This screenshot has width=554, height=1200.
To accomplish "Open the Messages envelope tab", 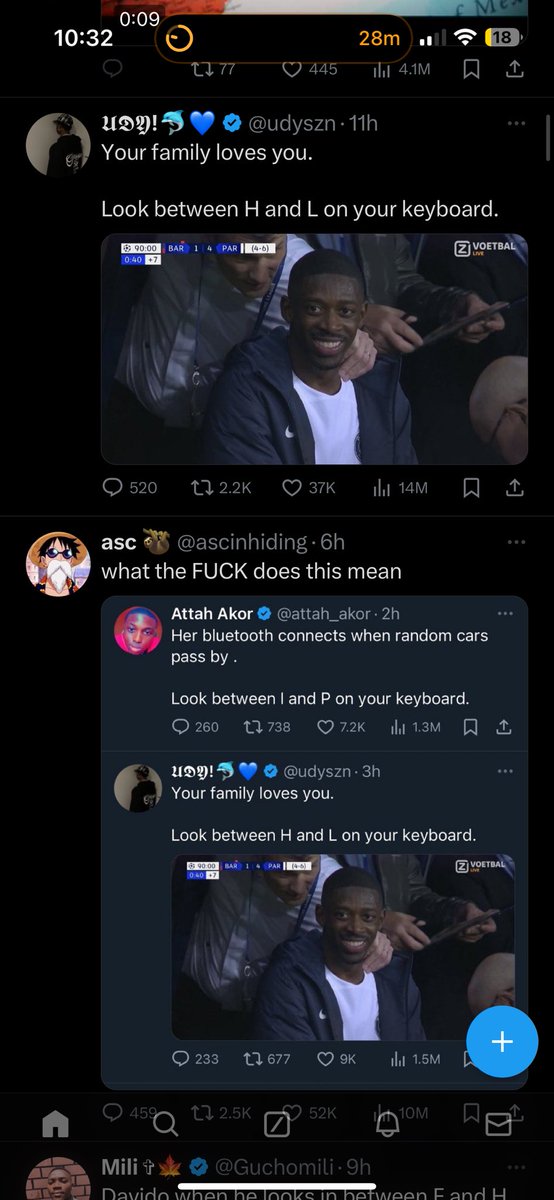I will pos(498,1125).
